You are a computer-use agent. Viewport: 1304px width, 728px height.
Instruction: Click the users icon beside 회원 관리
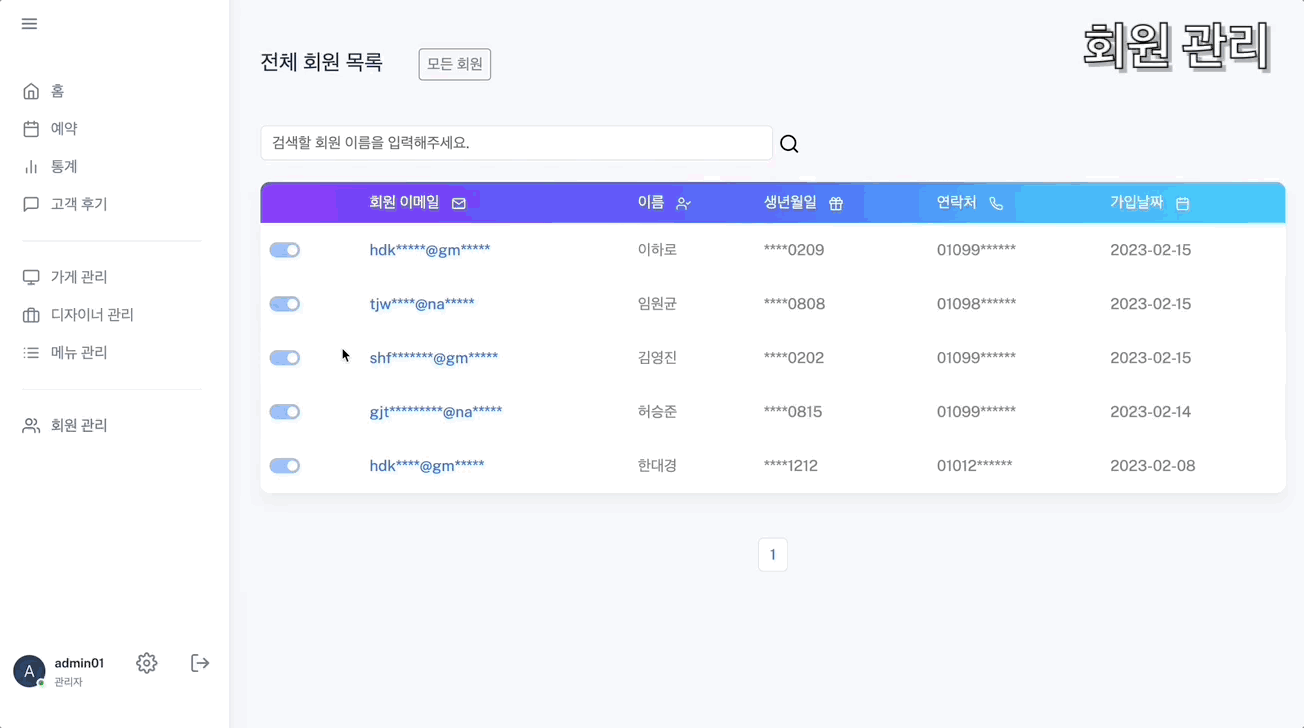click(x=31, y=426)
